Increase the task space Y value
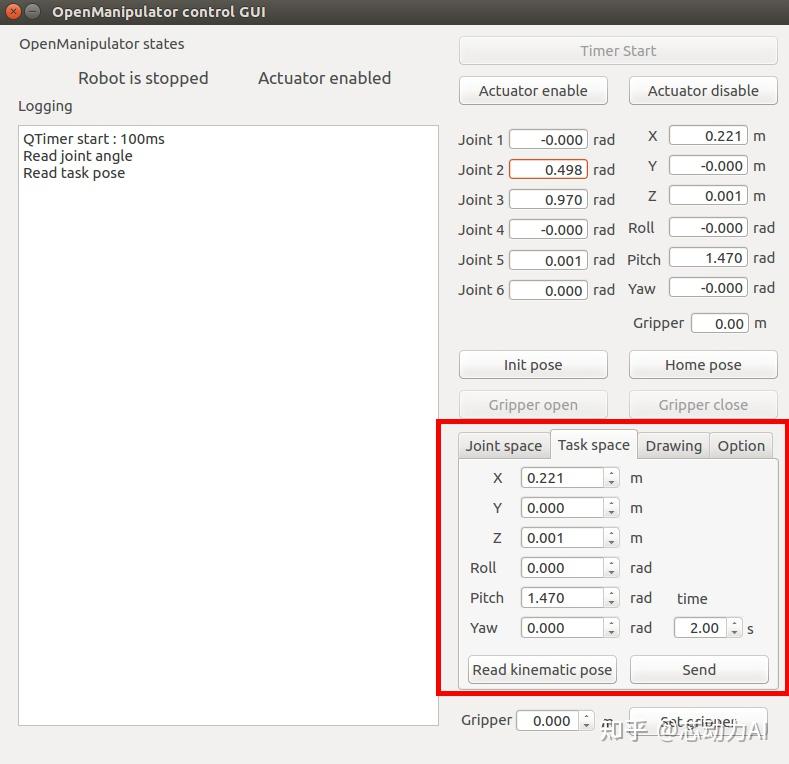The height and width of the screenshot is (764, 789). (611, 504)
